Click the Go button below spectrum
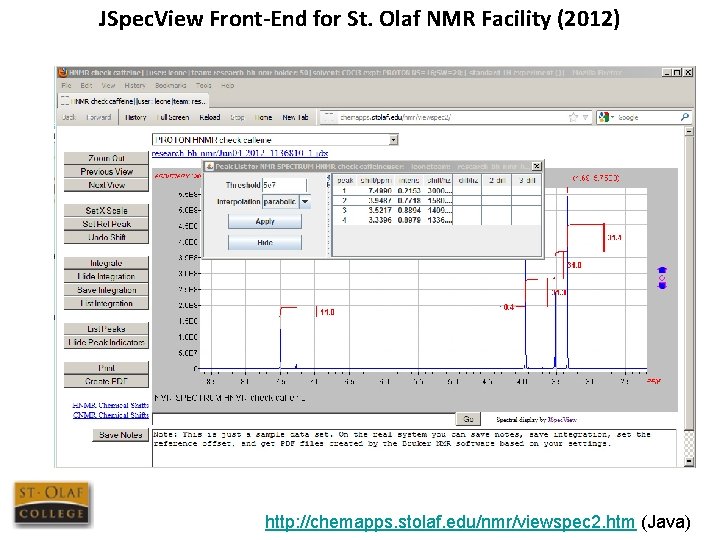The height and width of the screenshot is (540, 720). 468,419
